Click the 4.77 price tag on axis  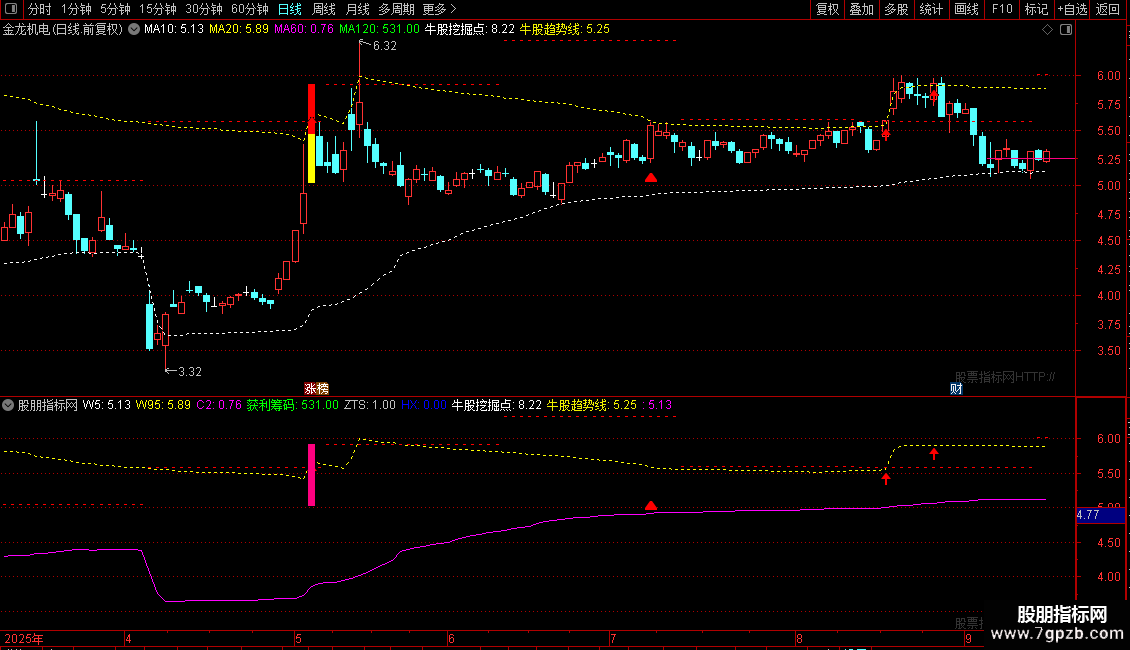pyautogui.click(x=1100, y=515)
